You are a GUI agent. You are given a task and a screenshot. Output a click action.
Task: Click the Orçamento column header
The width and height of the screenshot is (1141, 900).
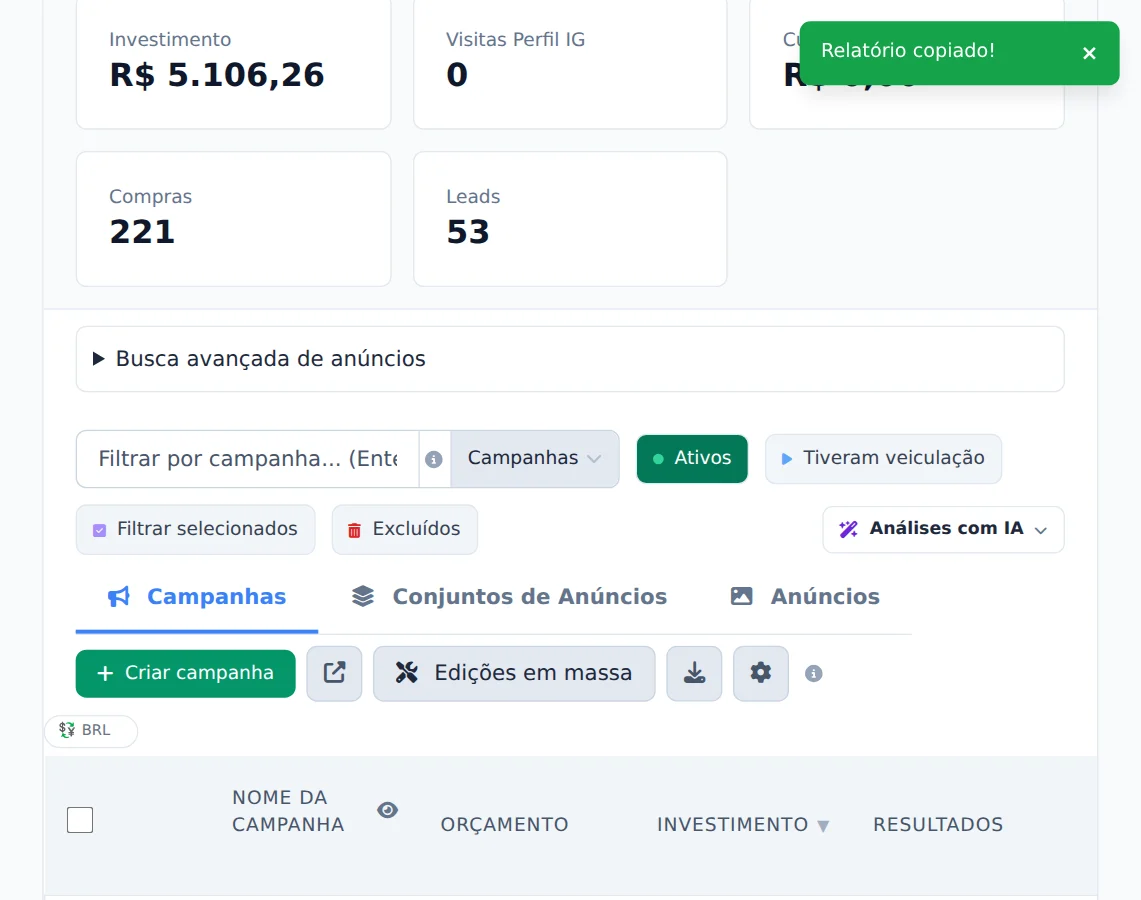[504, 824]
